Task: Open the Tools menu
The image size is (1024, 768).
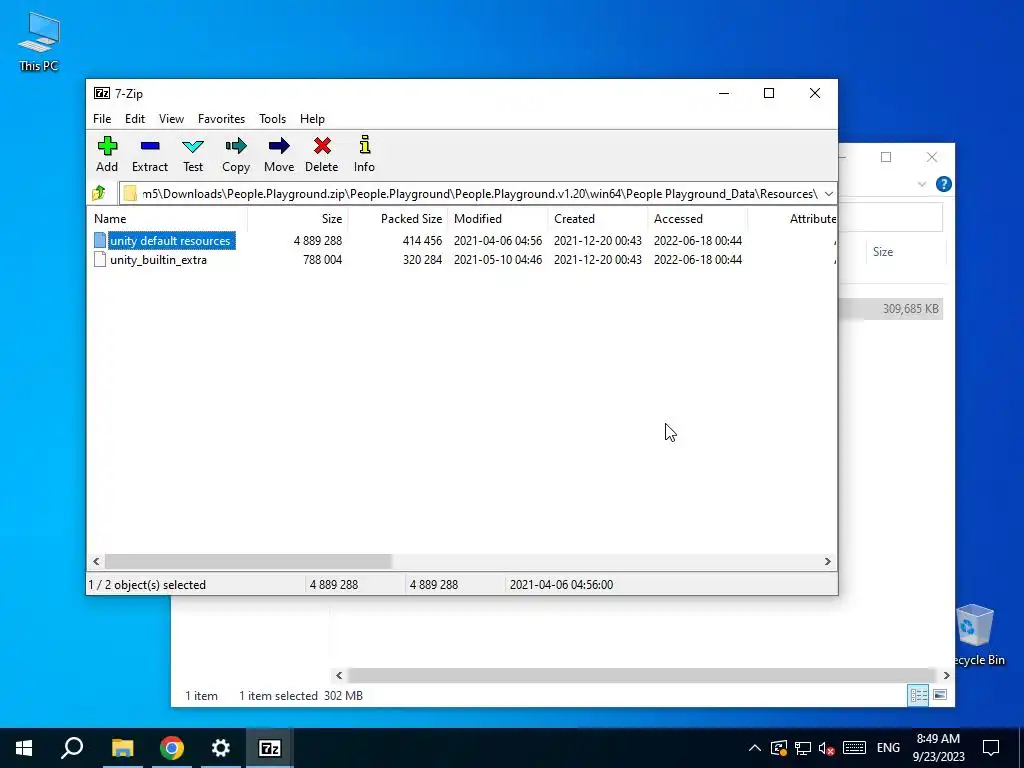Action: [272, 119]
